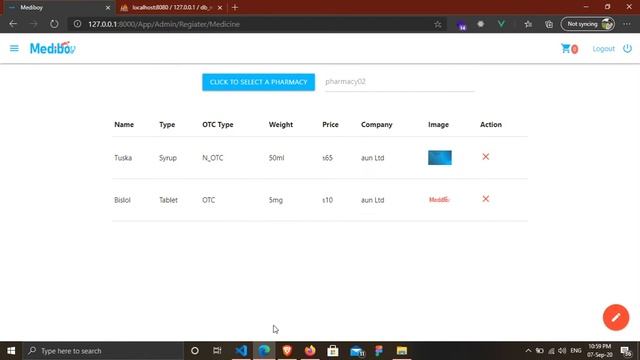Viewport: 640px width, 360px height.
Task: Click the purple extension icon in toolbar
Action: (x=461, y=25)
